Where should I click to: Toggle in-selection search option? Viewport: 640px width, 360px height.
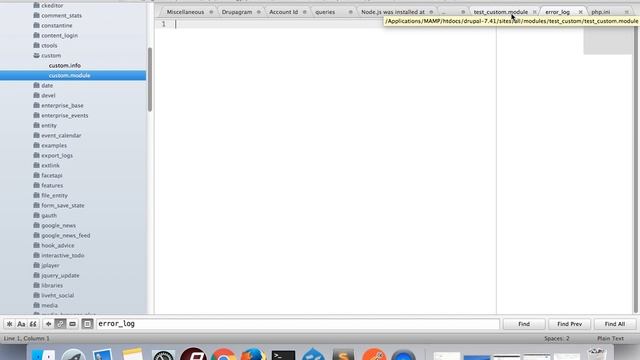72,324
